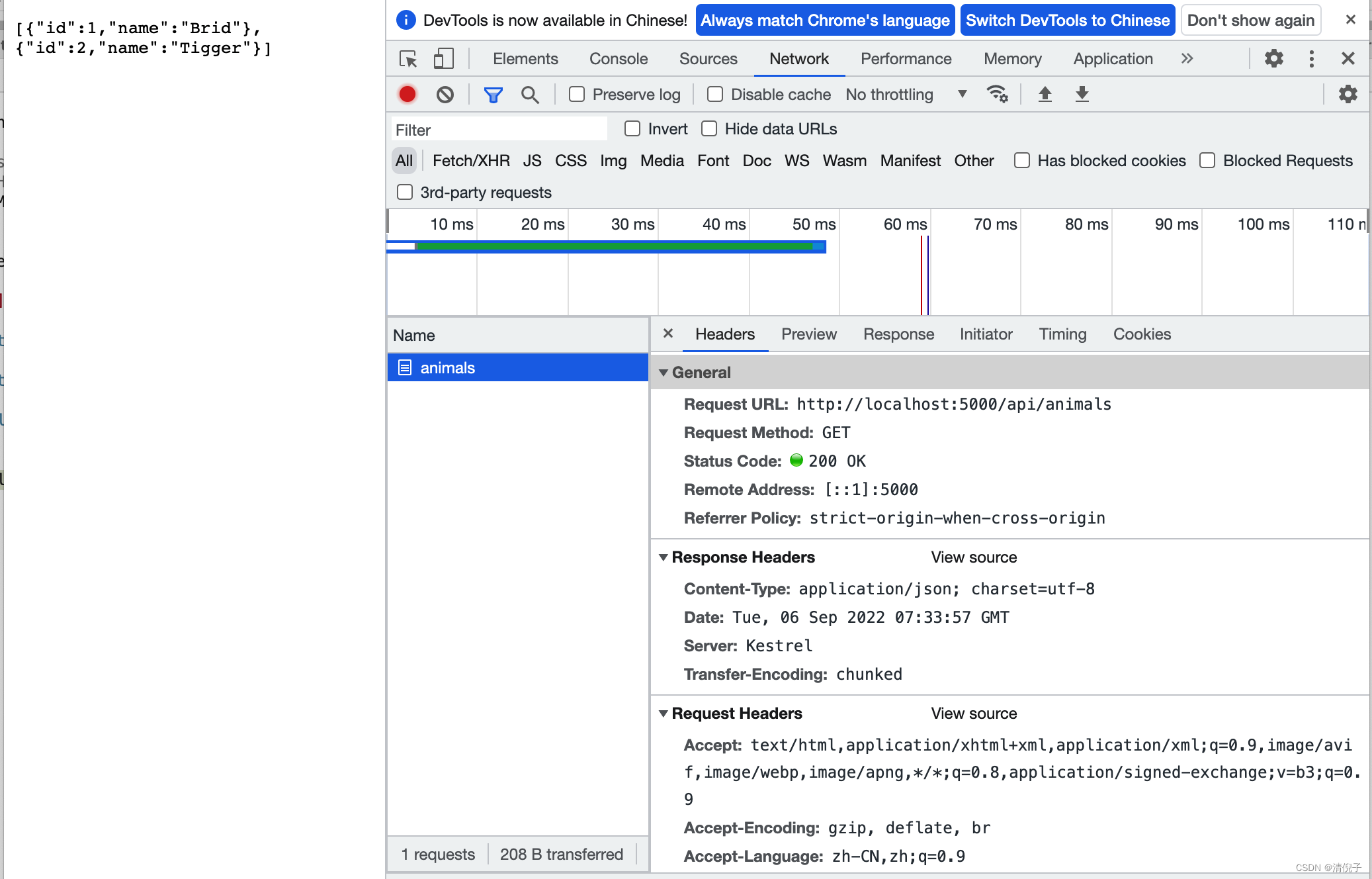Enable Disable cache option
This screenshot has width=1372, height=879.
(x=714, y=94)
